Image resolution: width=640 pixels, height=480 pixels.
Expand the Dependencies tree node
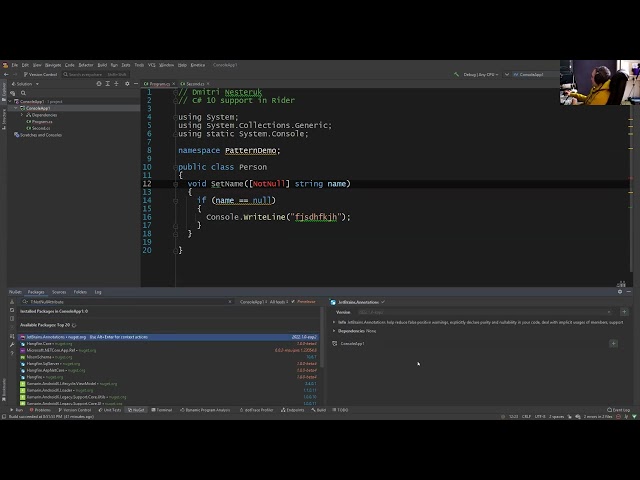click(22, 115)
